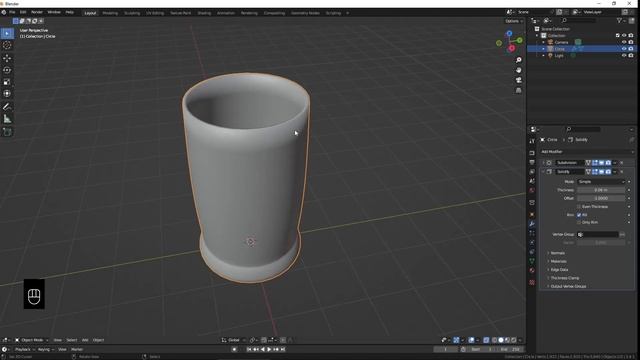Activate the Transform tool
The image size is (640, 360).
click(7, 94)
